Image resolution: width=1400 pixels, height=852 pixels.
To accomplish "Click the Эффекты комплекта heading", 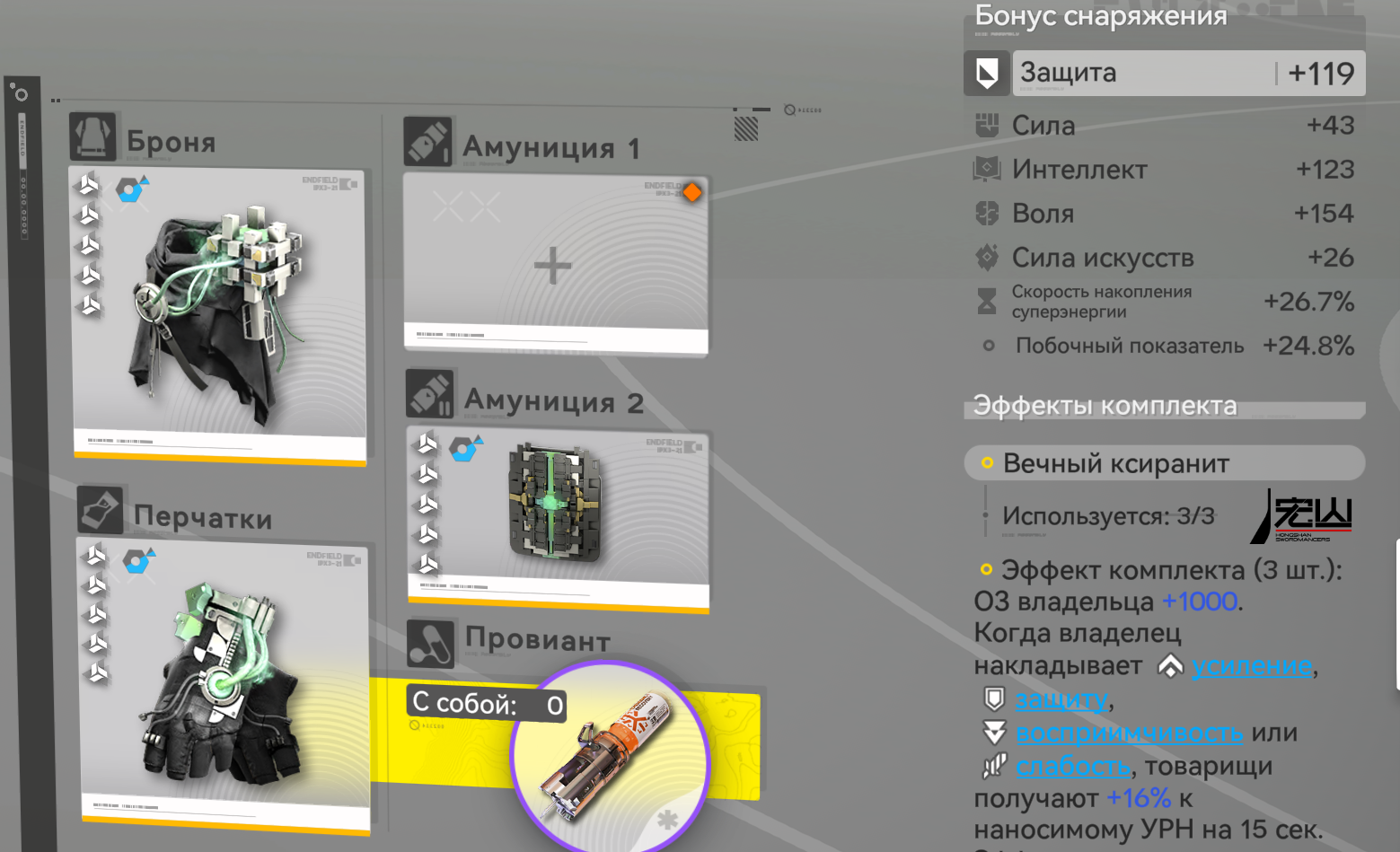I will click(1105, 406).
